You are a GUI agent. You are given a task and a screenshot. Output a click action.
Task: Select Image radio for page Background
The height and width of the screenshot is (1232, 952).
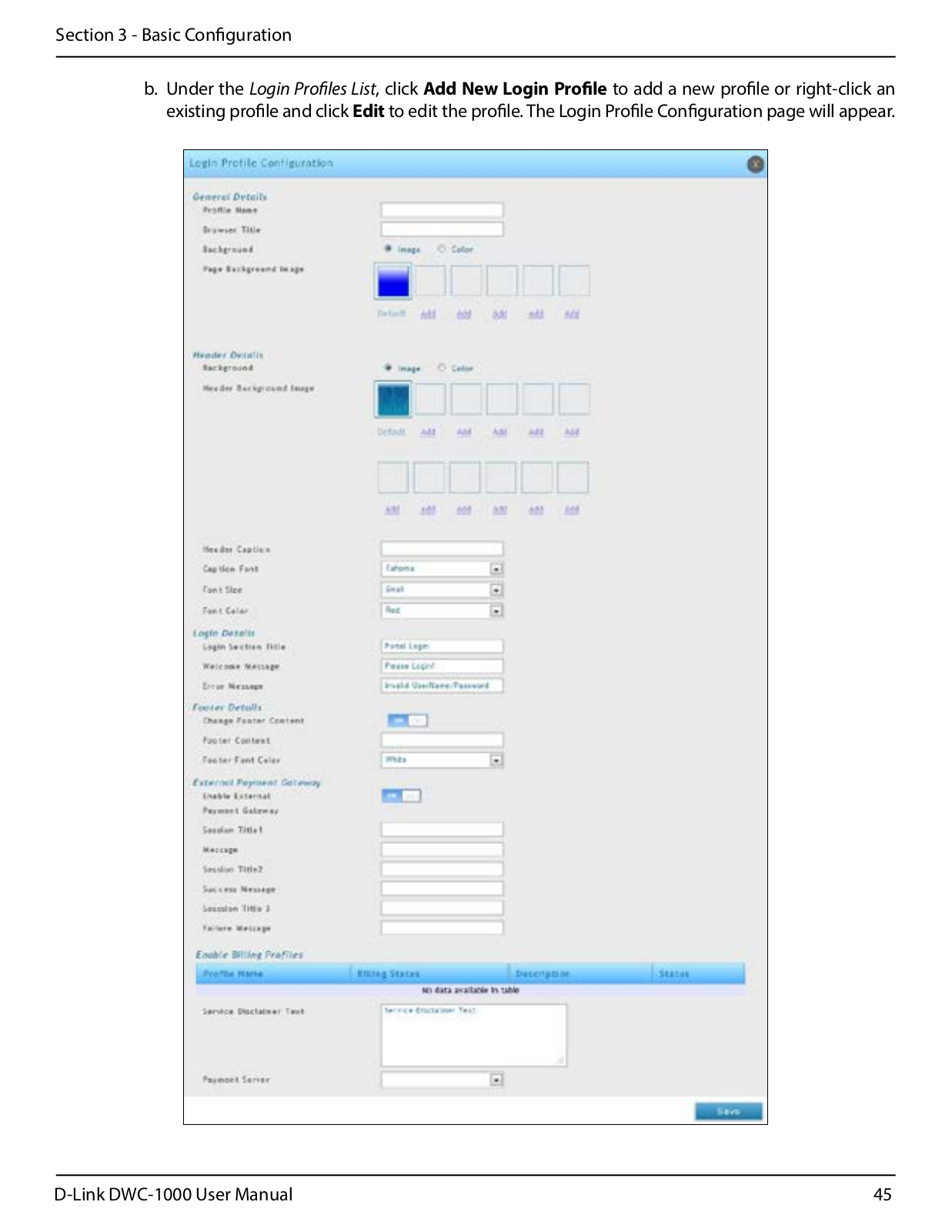coord(389,249)
